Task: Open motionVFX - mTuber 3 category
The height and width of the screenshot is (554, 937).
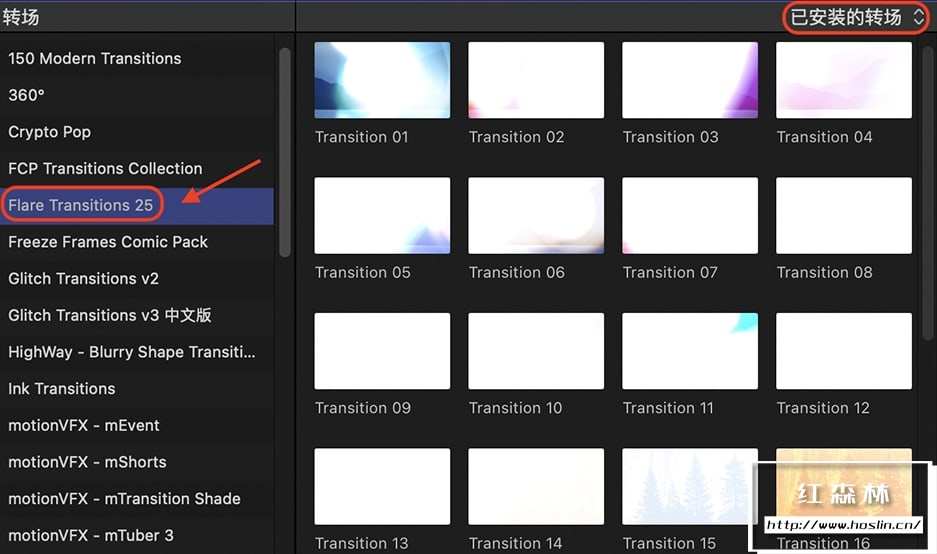Action: click(137, 535)
